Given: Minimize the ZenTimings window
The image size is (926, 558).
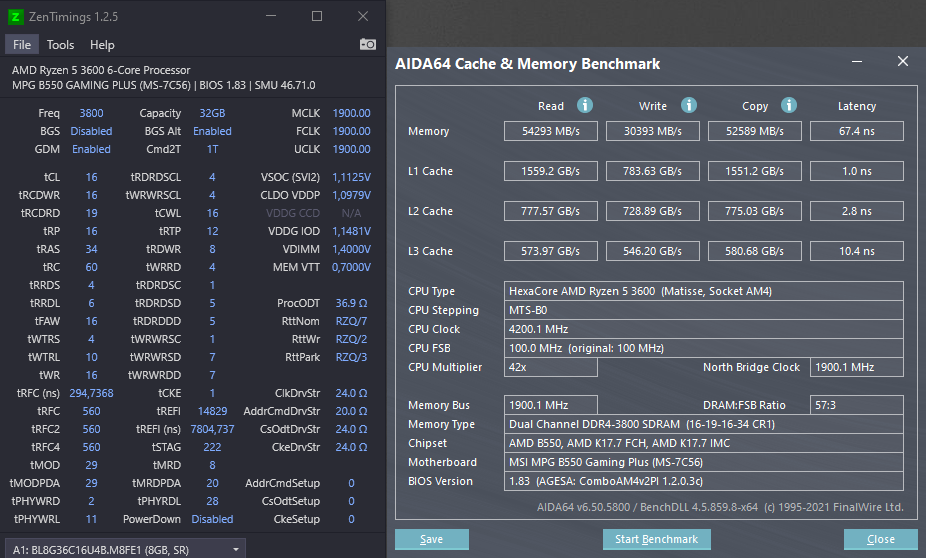Looking at the screenshot, I should (271, 17).
